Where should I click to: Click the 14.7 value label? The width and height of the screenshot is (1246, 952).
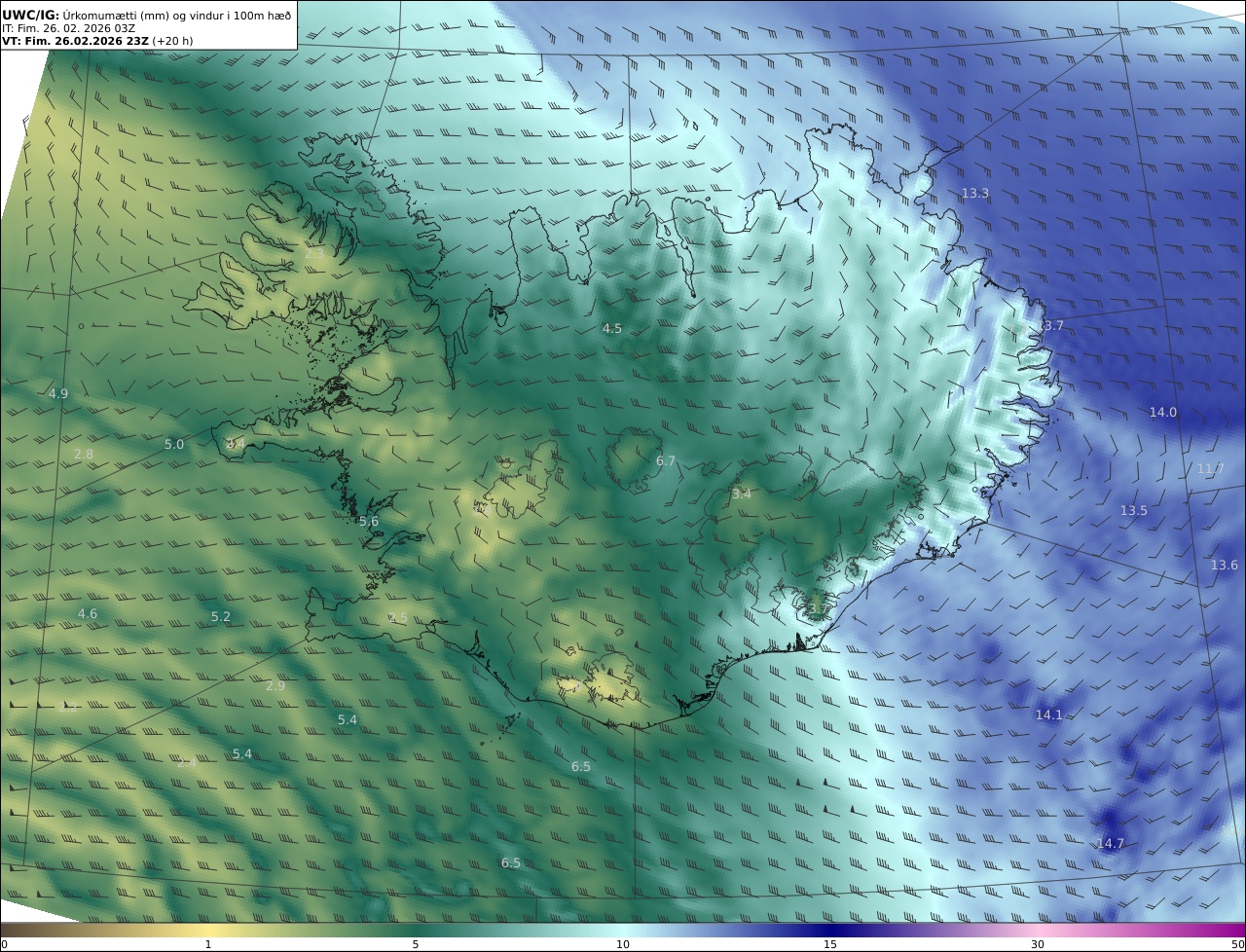pos(1110,844)
